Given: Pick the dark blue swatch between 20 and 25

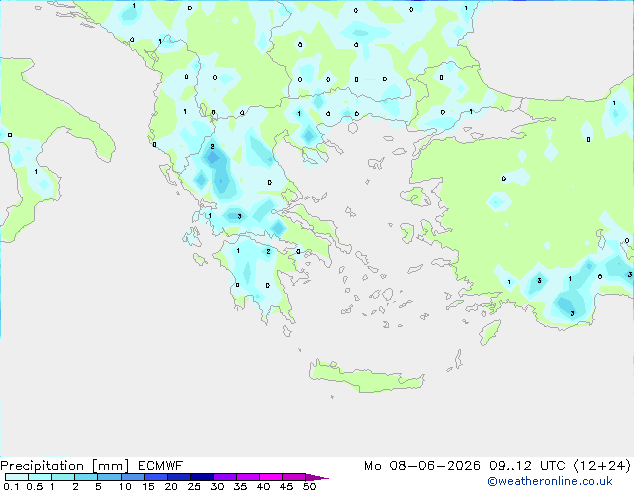Looking at the screenshot, I should pos(178,477).
